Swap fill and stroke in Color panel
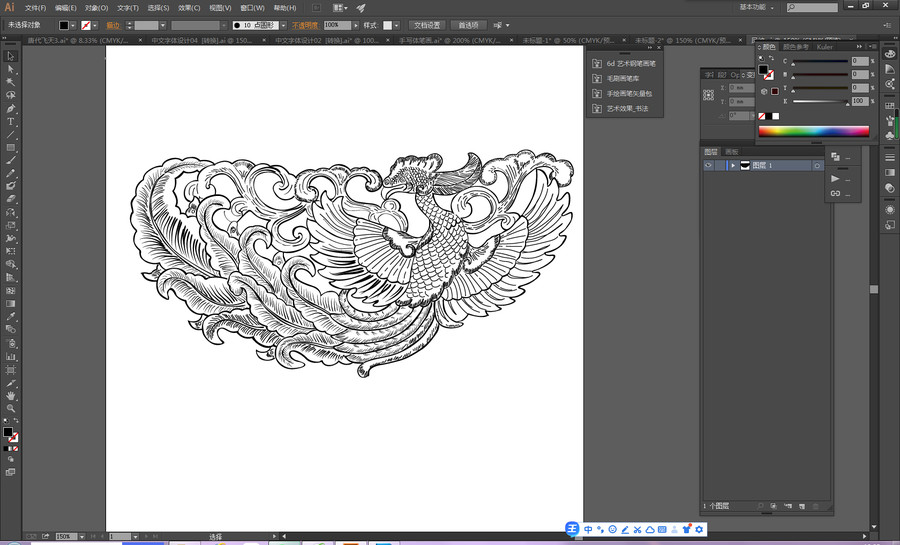 [x=771, y=59]
